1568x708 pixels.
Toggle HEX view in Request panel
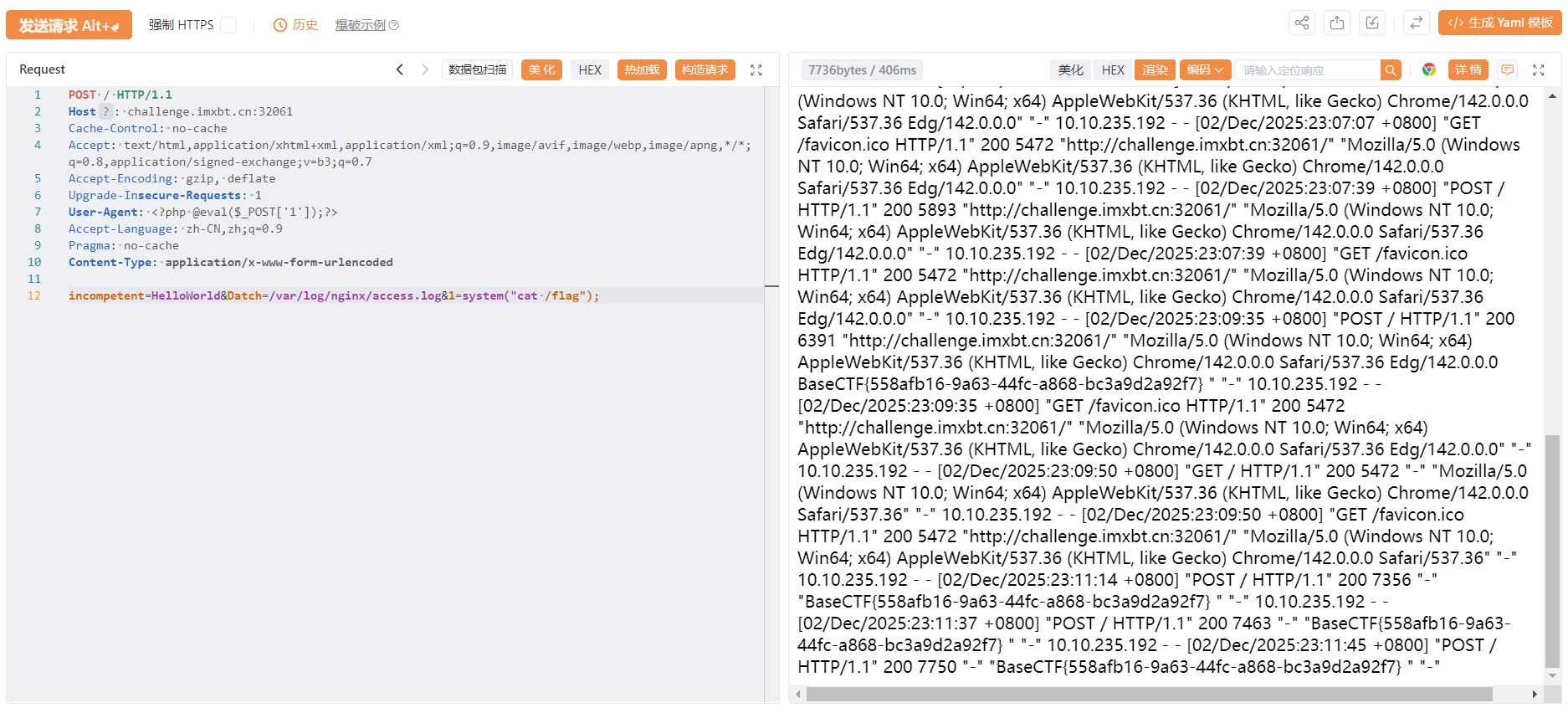[590, 69]
